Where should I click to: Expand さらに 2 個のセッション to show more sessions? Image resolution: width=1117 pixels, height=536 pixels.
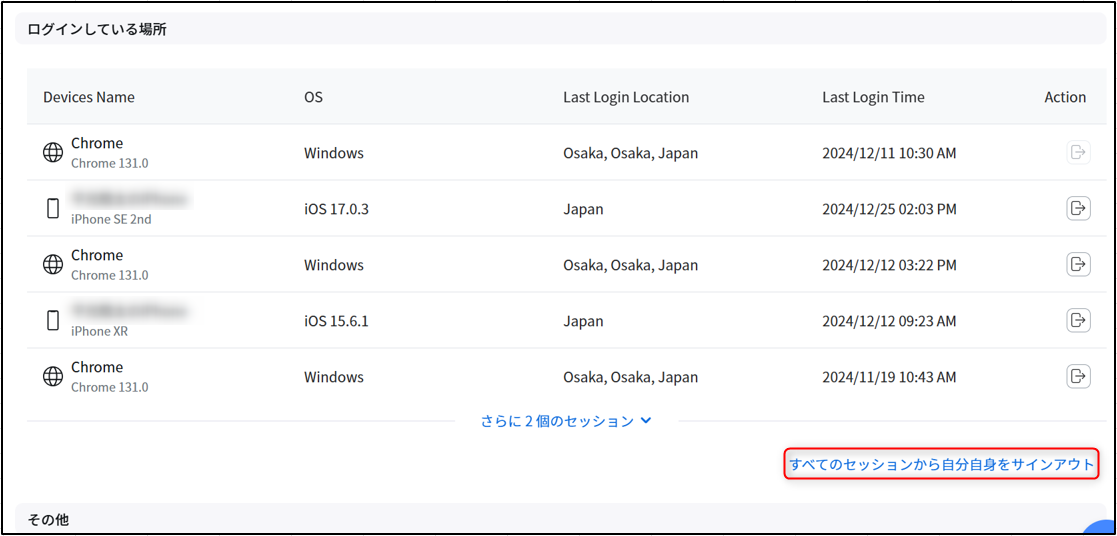(556, 421)
